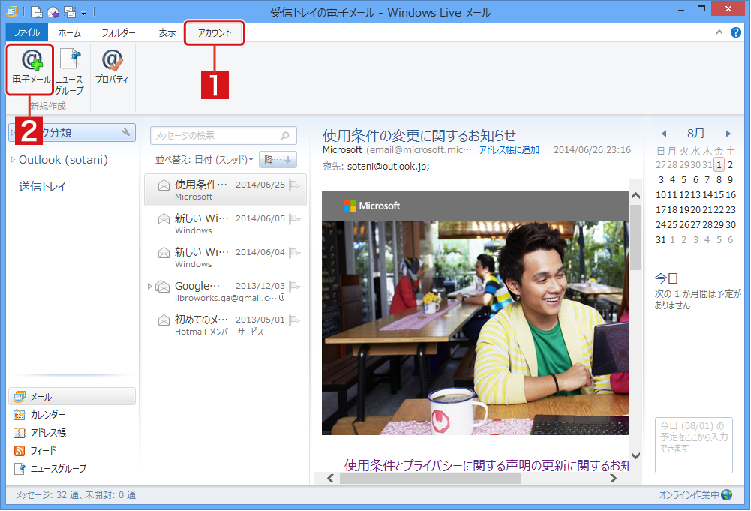This screenshot has height=511, width=751.
Task: Switch to the アカウント ribbon tab
Action: (x=214, y=33)
